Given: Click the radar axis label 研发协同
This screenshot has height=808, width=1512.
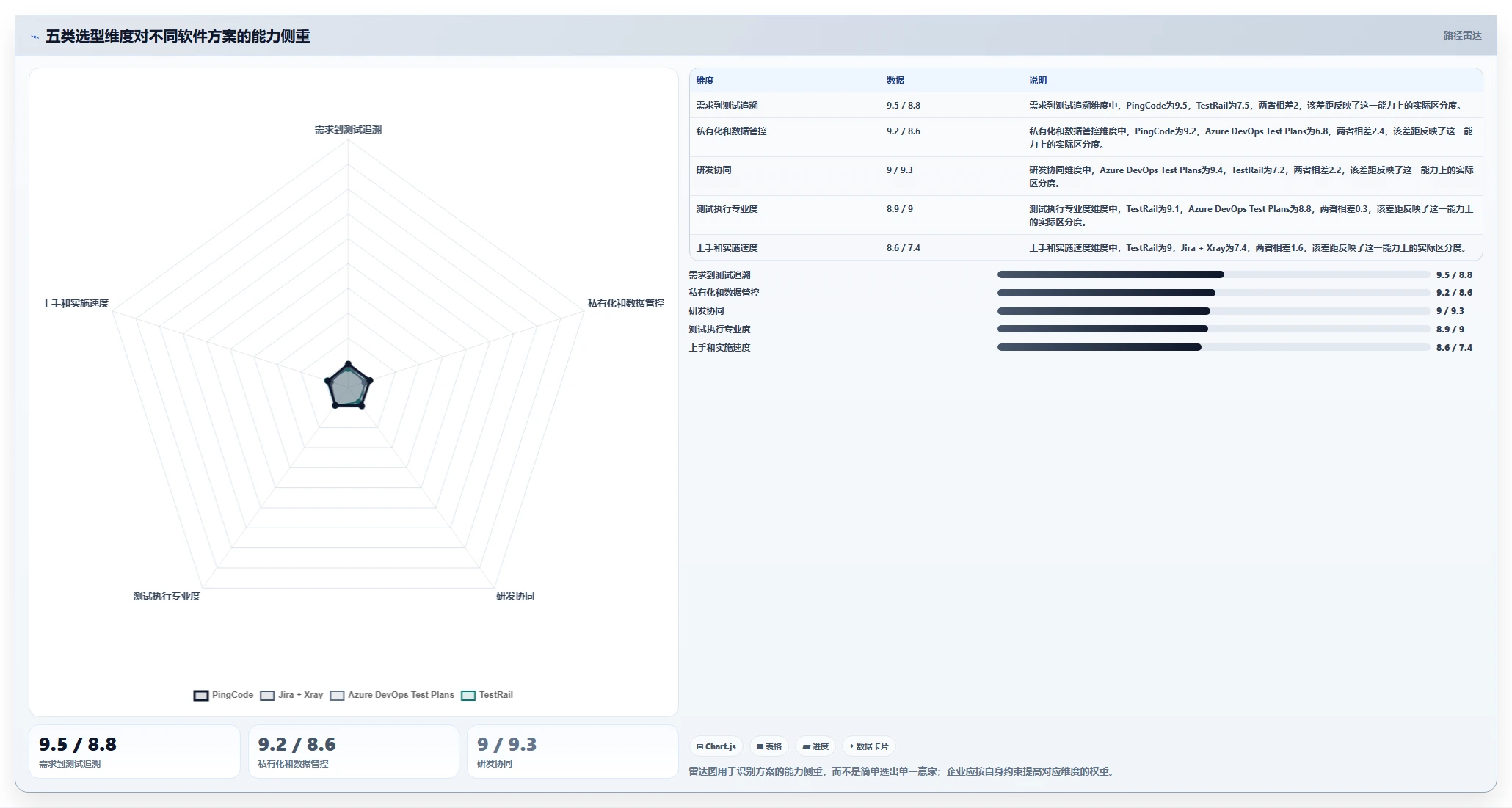Looking at the screenshot, I should coord(515,596).
